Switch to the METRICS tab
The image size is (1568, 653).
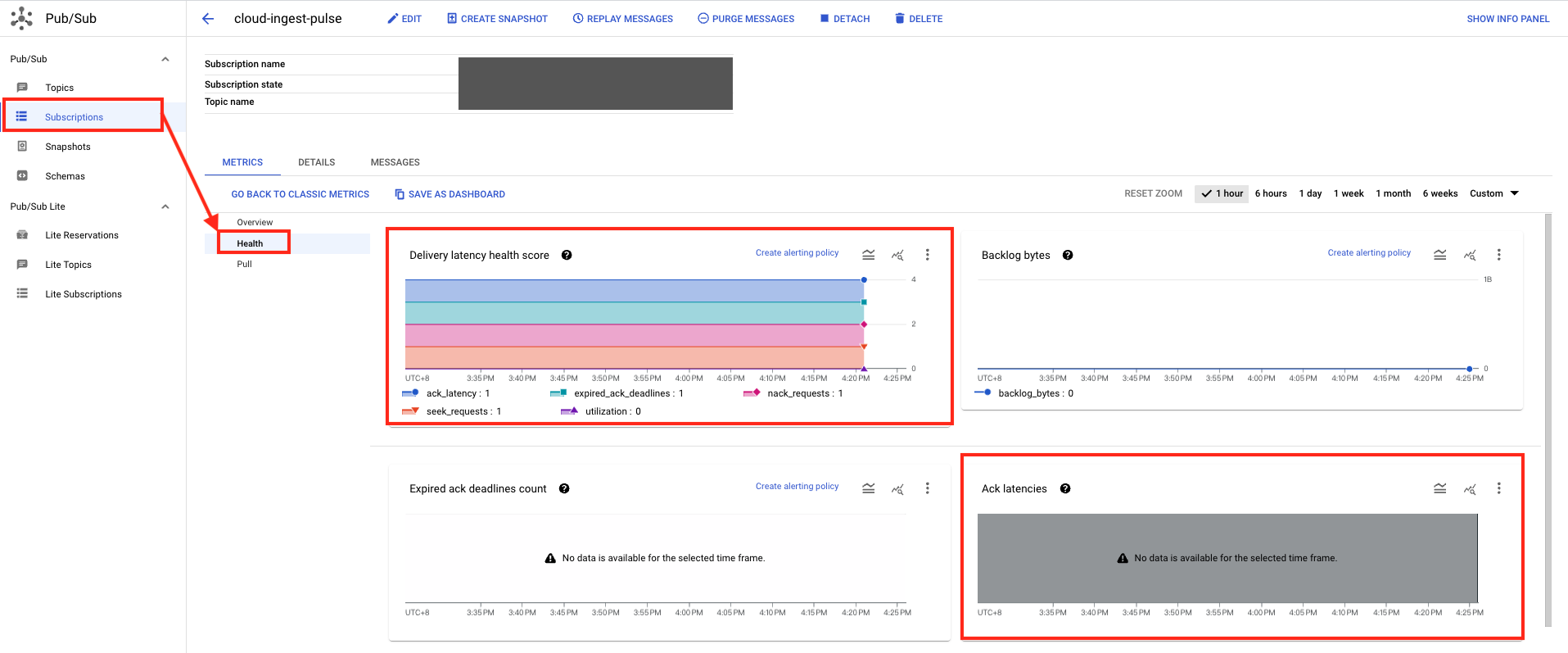(242, 162)
